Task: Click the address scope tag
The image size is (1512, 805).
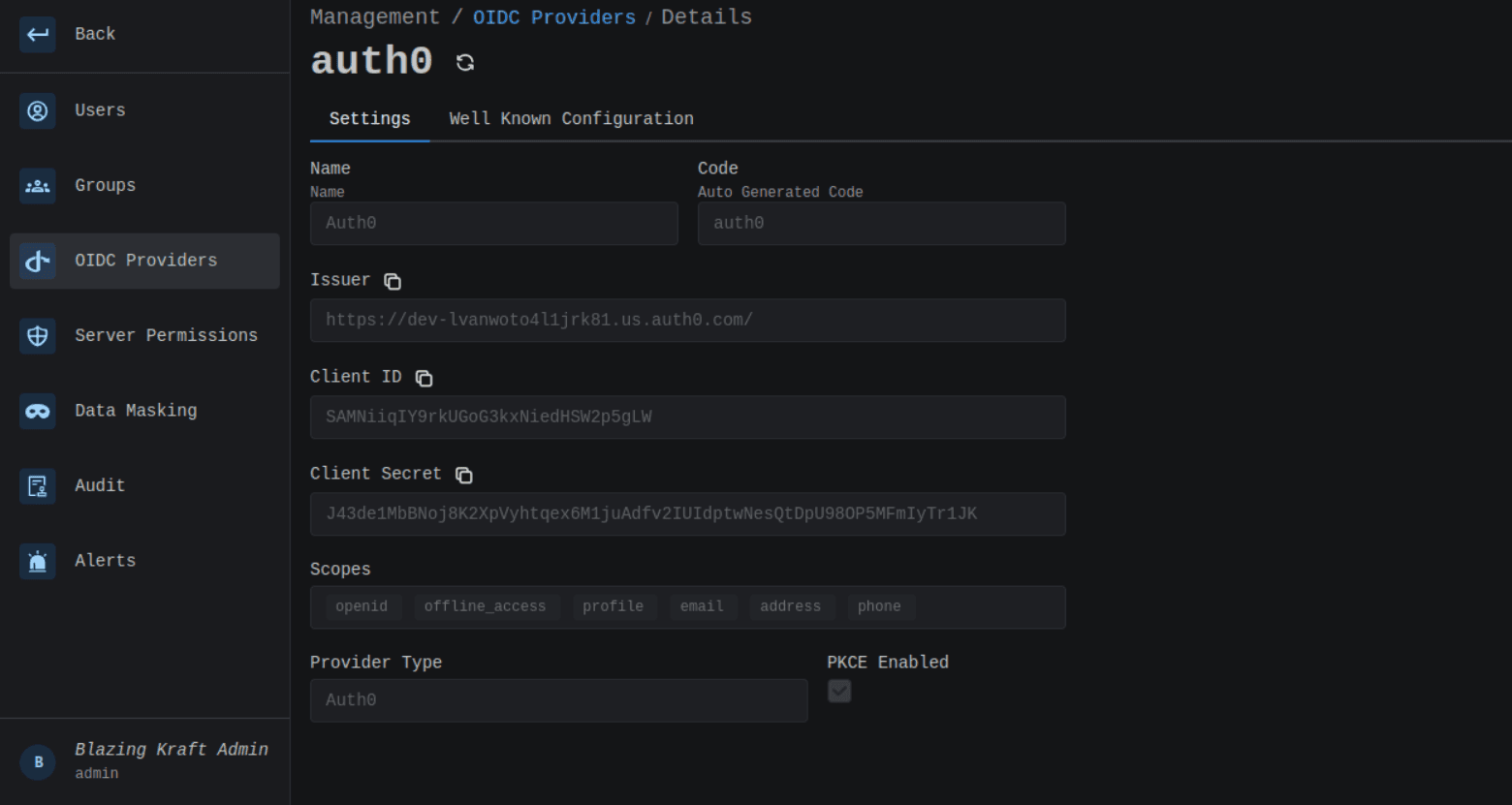Action: point(790,607)
